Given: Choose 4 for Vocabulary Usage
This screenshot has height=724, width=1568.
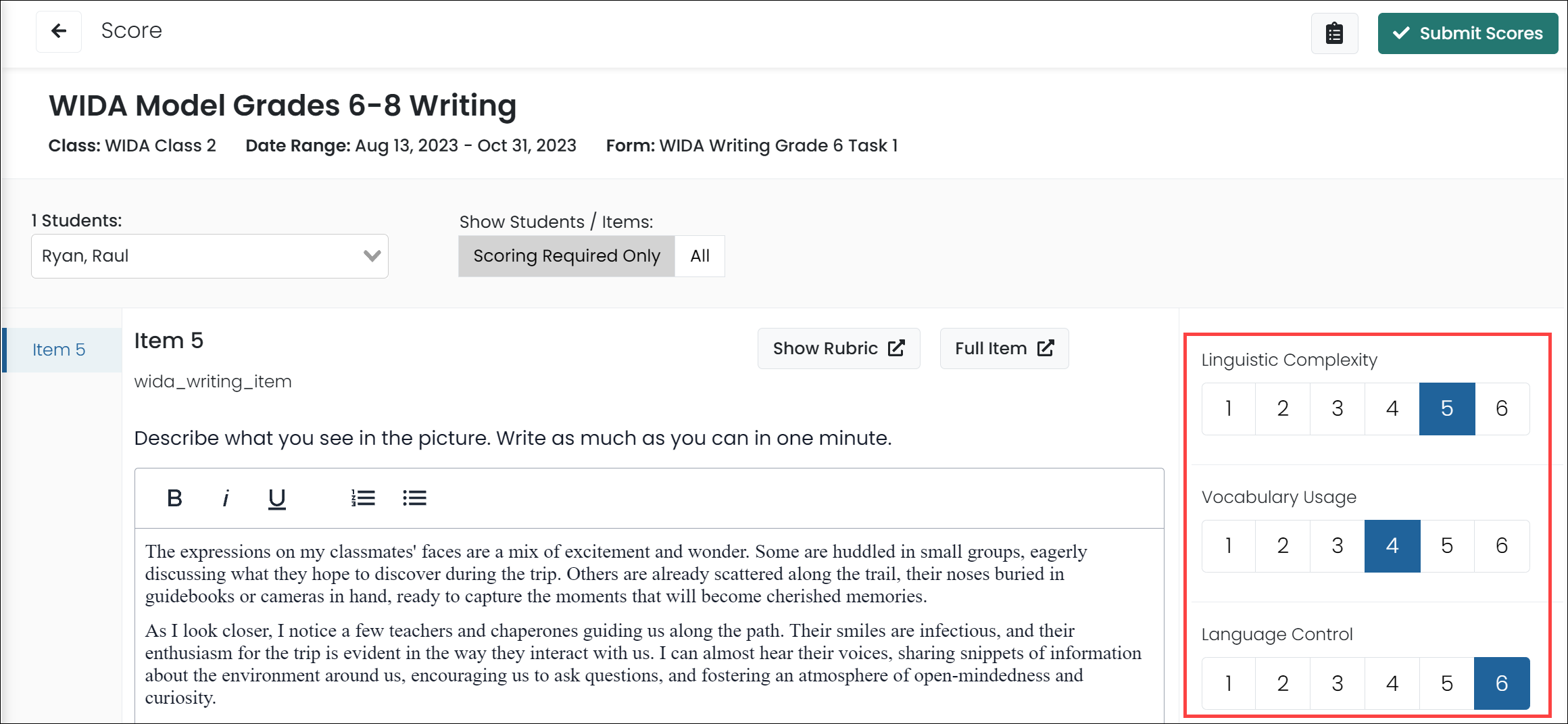Looking at the screenshot, I should tap(1392, 546).
